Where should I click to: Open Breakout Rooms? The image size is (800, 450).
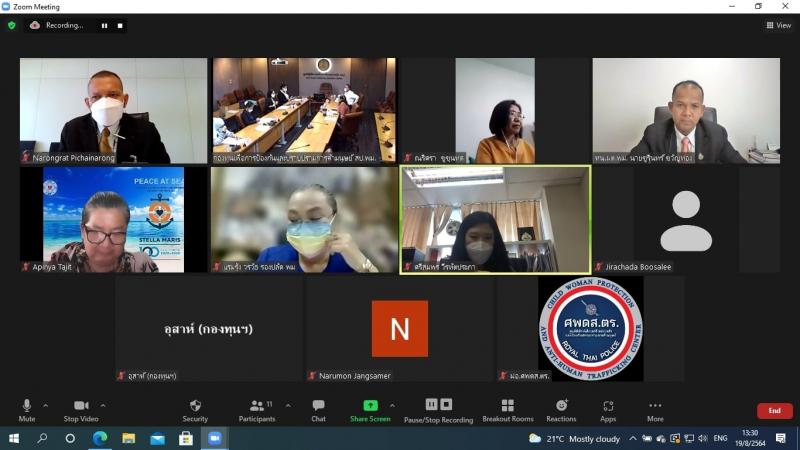[508, 411]
